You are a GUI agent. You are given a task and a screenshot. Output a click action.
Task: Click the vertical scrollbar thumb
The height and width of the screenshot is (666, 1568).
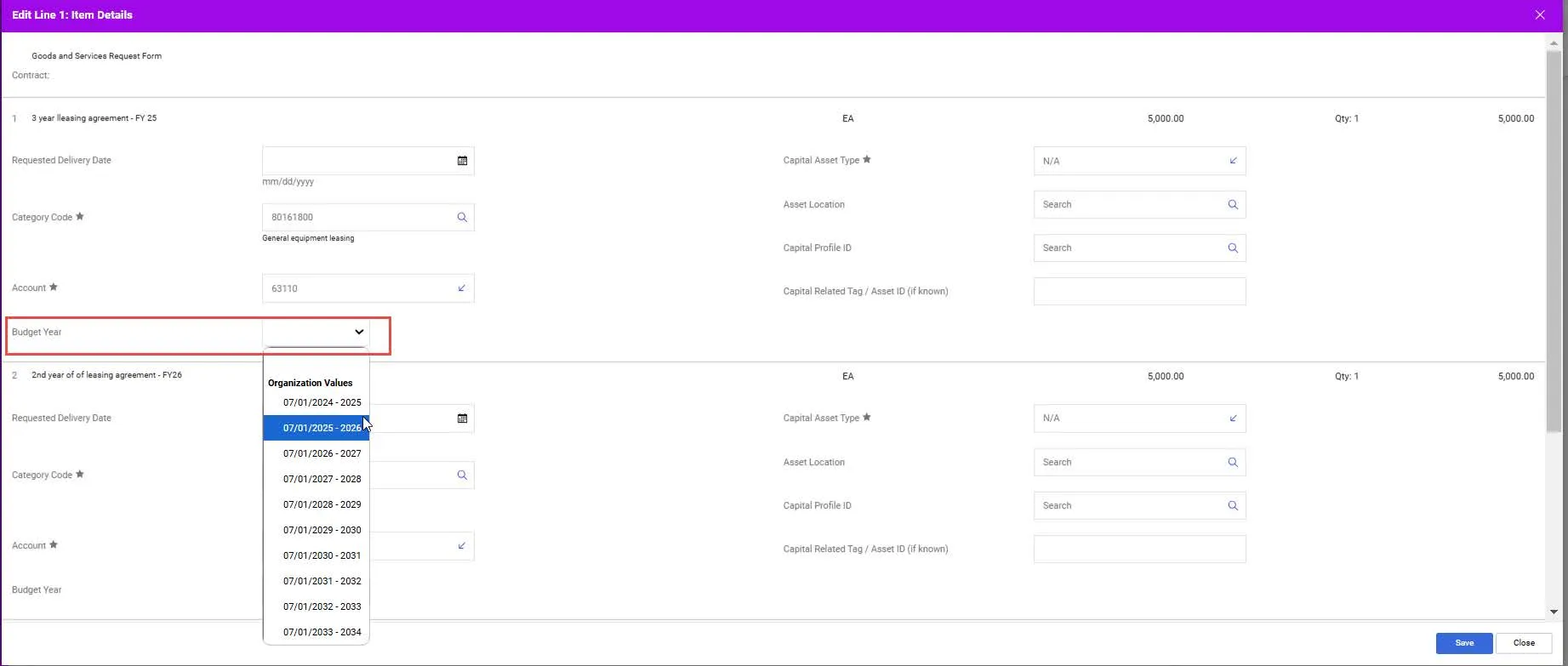point(1554,241)
